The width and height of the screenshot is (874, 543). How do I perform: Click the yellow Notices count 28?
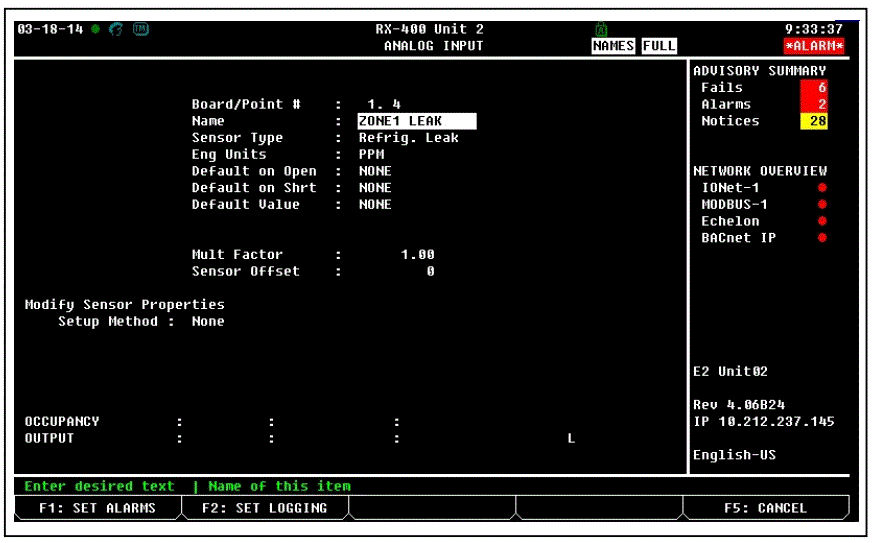click(814, 121)
